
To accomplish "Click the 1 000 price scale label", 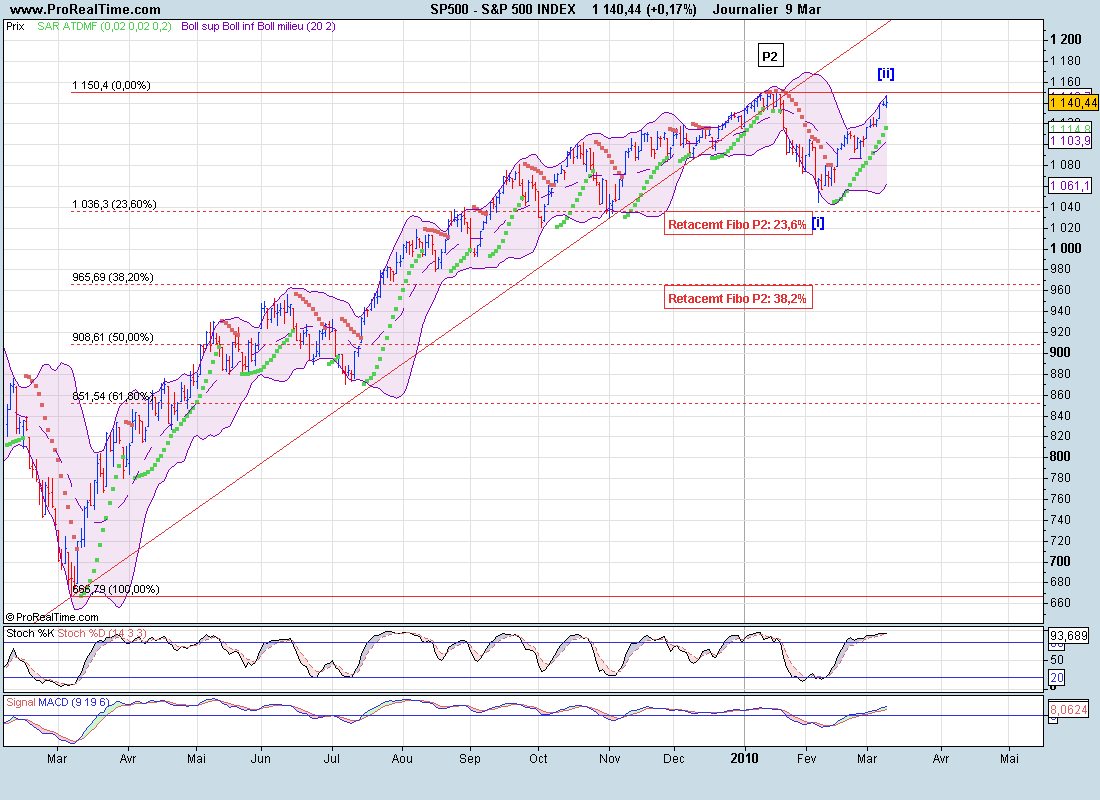I will coord(1065,248).
